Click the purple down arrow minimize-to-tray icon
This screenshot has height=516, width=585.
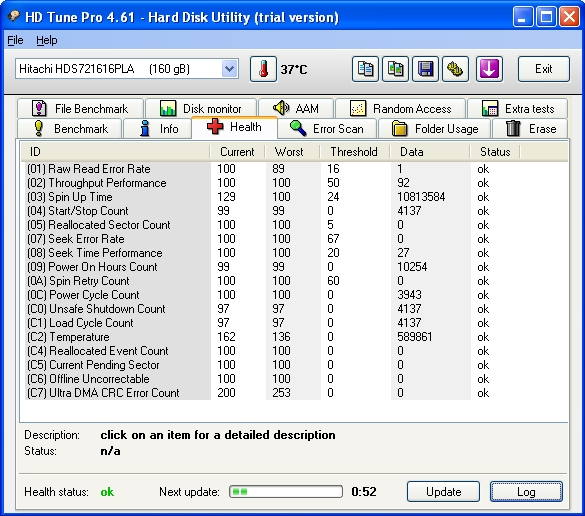point(489,69)
